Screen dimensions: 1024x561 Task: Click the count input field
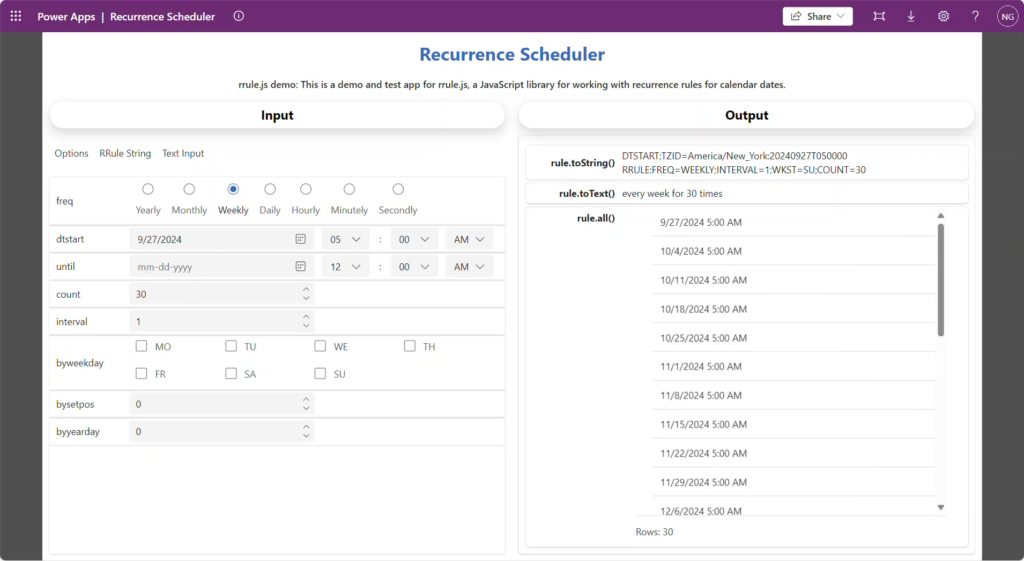tap(221, 295)
